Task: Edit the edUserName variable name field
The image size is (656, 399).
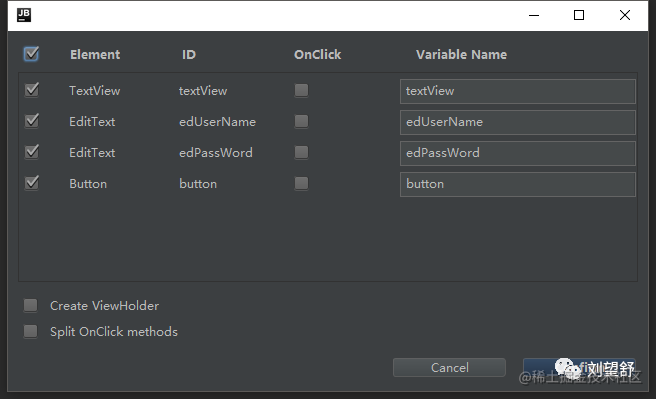Action: click(518, 122)
